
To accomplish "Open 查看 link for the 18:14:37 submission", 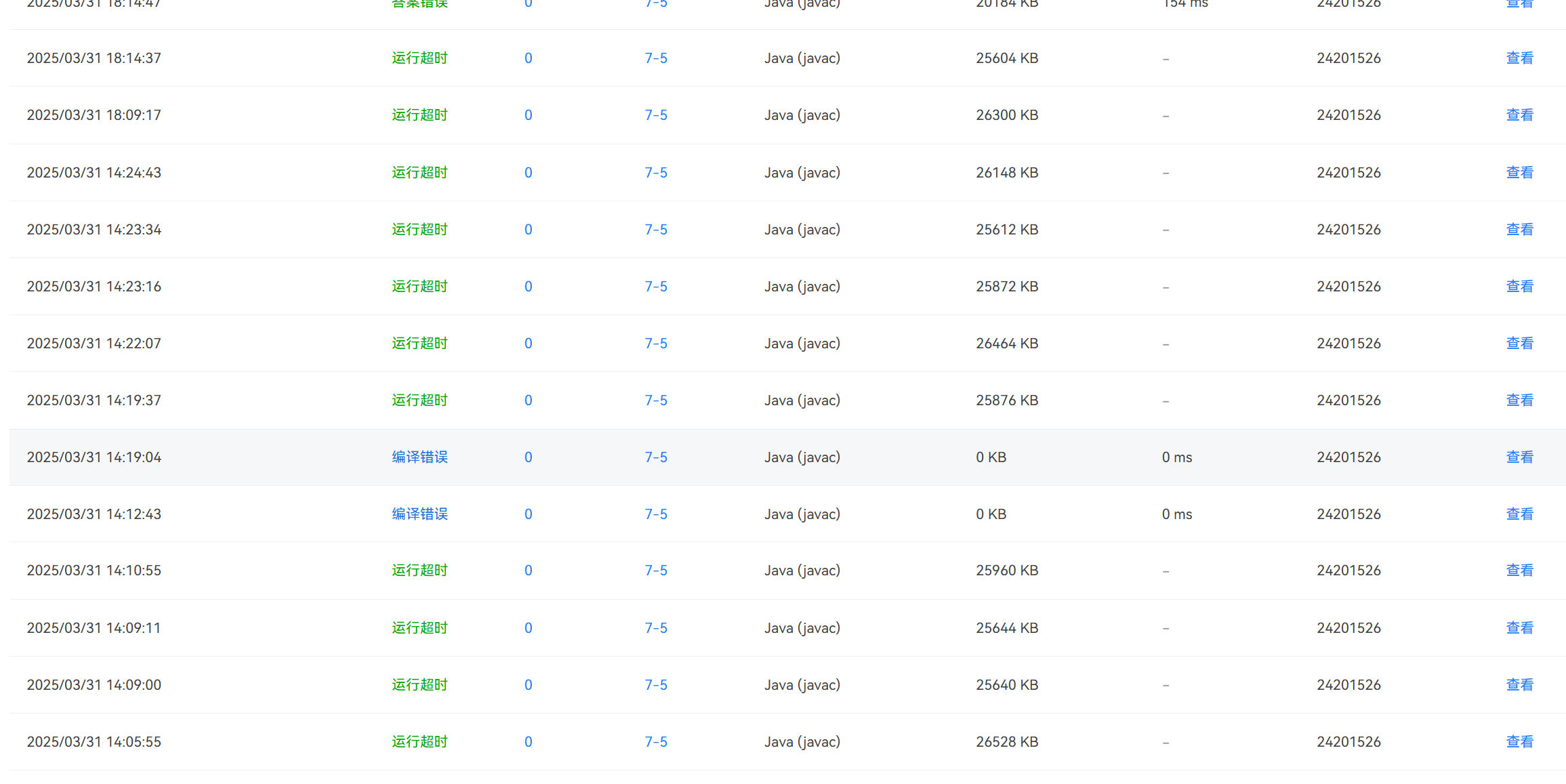I will [1519, 58].
